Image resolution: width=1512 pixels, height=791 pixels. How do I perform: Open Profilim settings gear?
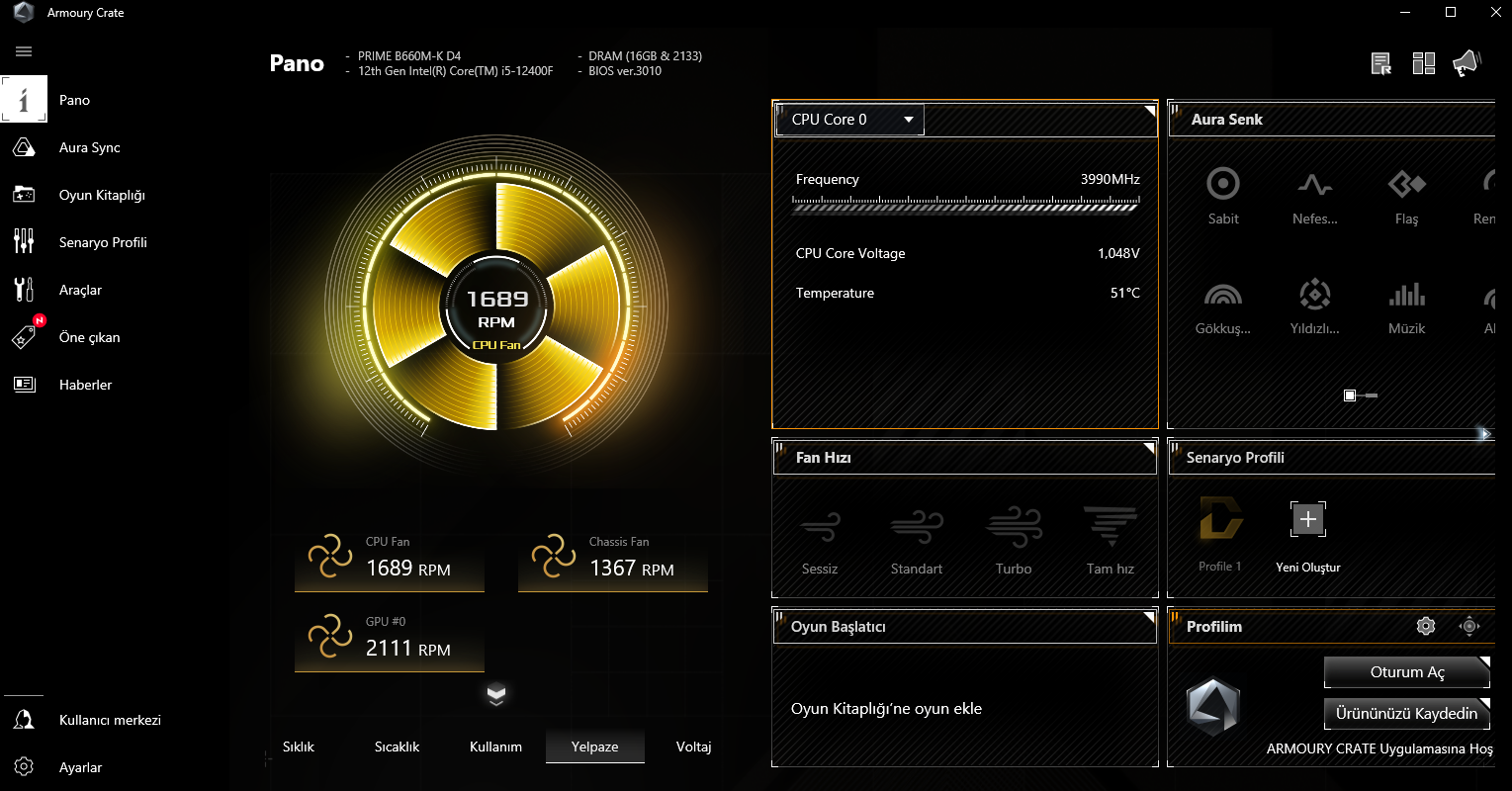[1425, 626]
